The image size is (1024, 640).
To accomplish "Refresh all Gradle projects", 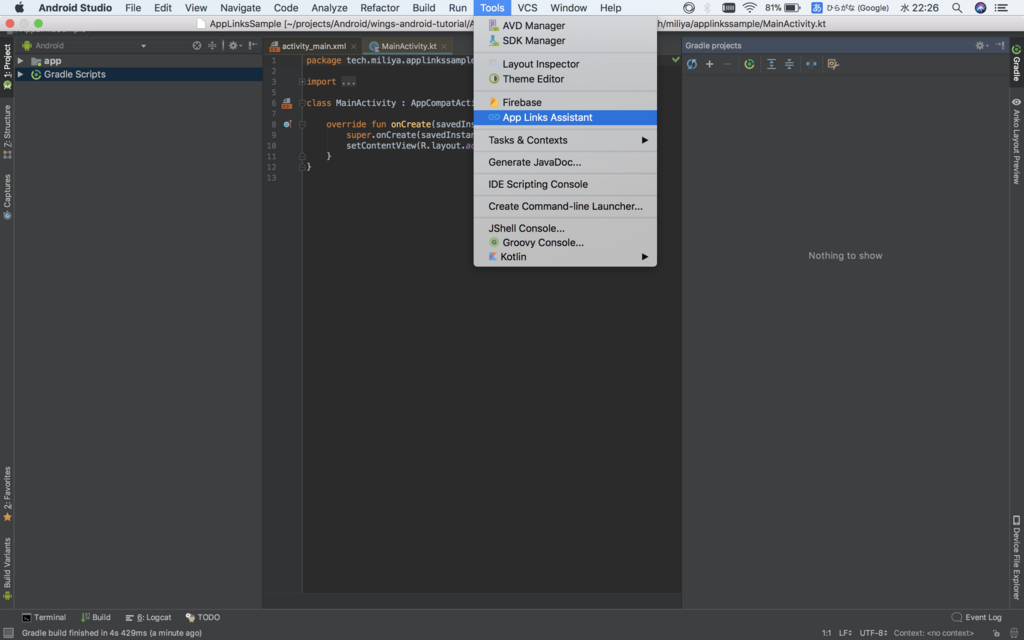I will point(692,64).
